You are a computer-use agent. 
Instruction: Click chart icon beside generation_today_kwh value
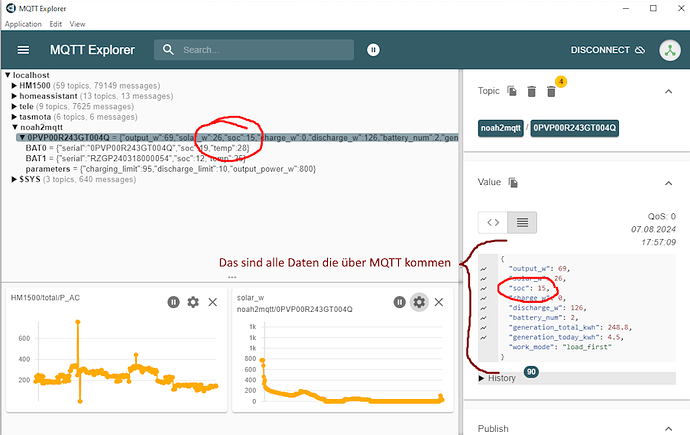tap(483, 337)
